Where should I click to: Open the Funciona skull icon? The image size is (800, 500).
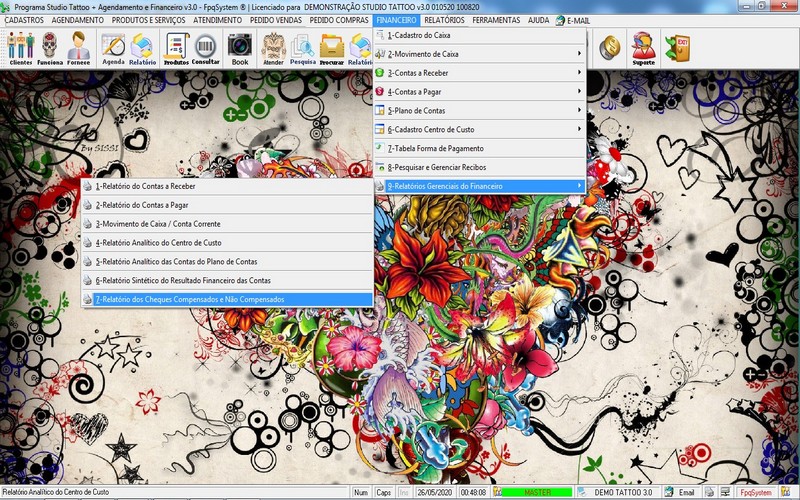point(49,48)
